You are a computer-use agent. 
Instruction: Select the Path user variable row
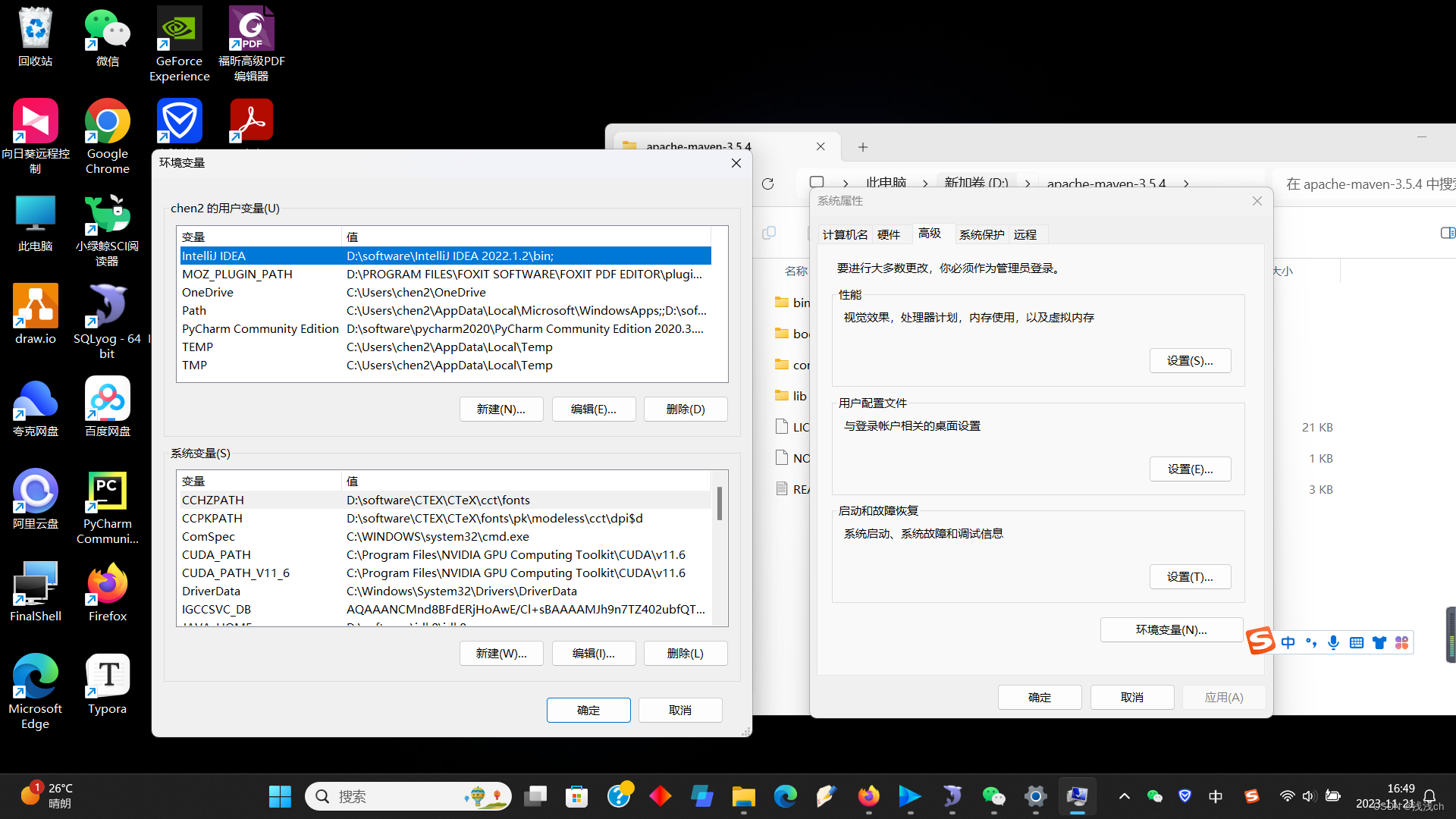pos(446,311)
